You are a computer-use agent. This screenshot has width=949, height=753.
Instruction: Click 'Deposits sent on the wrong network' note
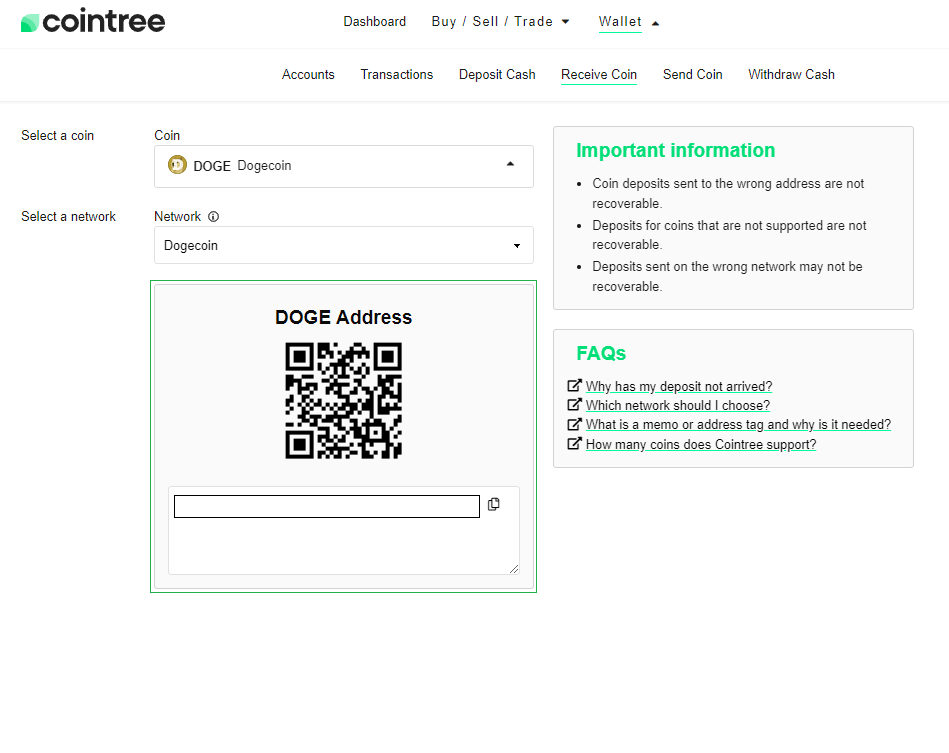727,277
